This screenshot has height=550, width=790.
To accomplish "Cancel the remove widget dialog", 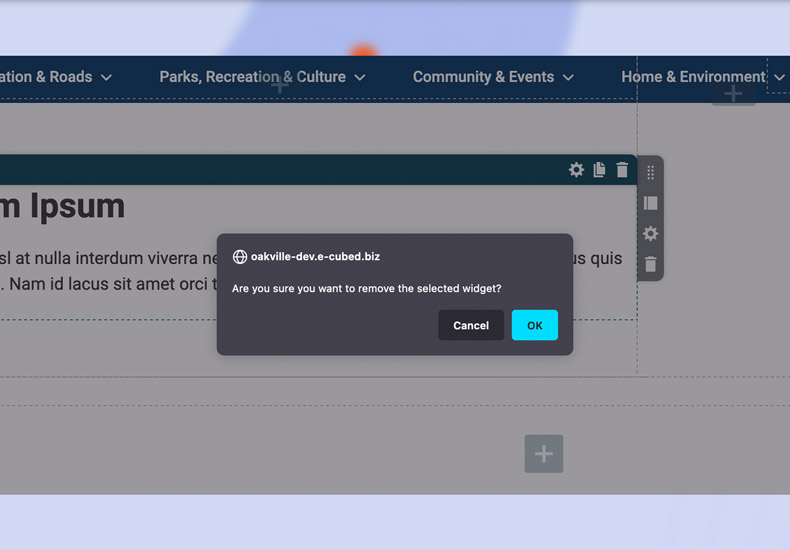I will 470,325.
